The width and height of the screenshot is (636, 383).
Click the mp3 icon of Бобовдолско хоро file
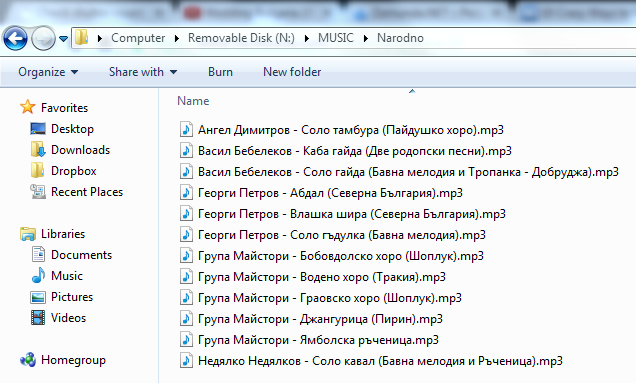(x=186, y=256)
